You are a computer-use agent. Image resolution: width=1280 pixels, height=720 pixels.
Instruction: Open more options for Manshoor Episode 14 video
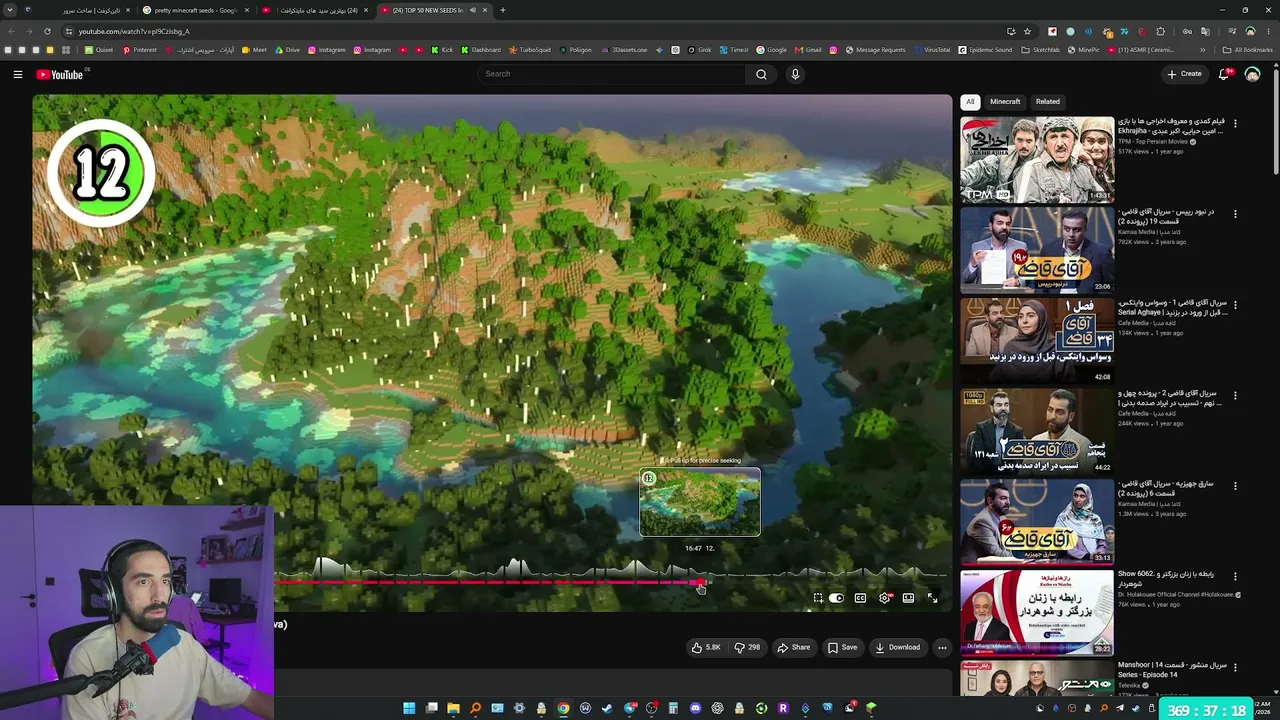(x=1235, y=667)
